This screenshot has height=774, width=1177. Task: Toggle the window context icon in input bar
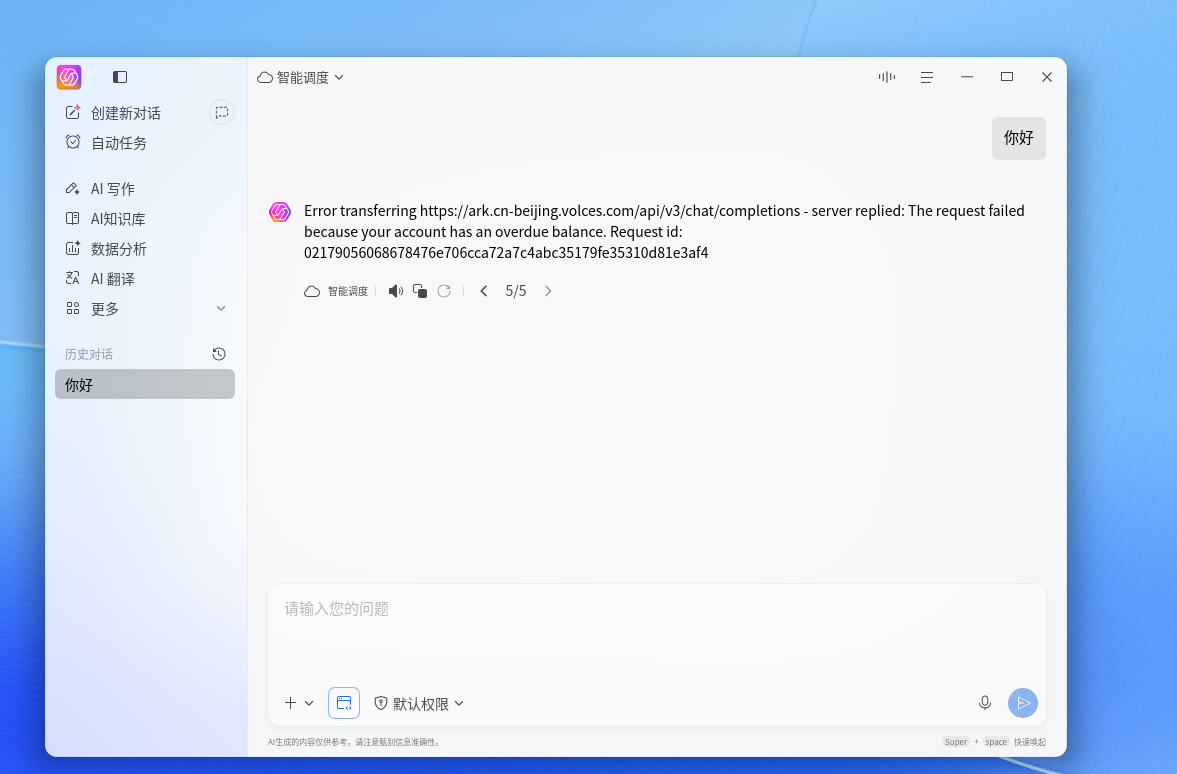pos(344,703)
